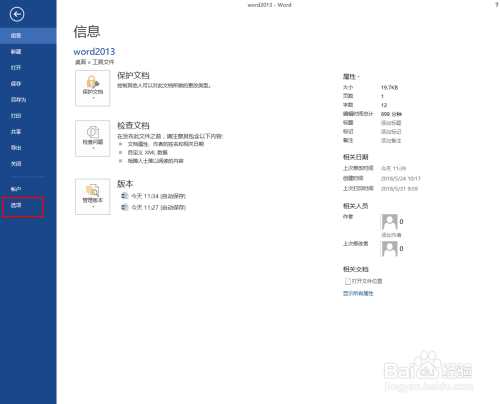Click the help question mark icon
This screenshot has width=500, height=404.
coord(496,5)
